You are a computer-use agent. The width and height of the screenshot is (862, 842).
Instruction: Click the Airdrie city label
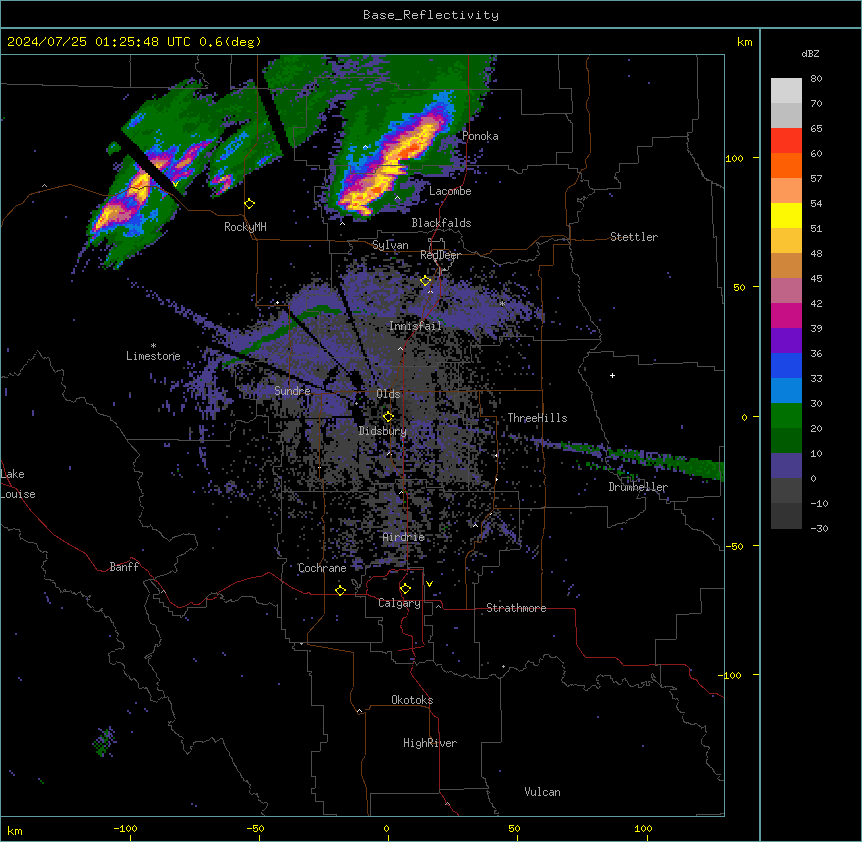pyautogui.click(x=403, y=538)
